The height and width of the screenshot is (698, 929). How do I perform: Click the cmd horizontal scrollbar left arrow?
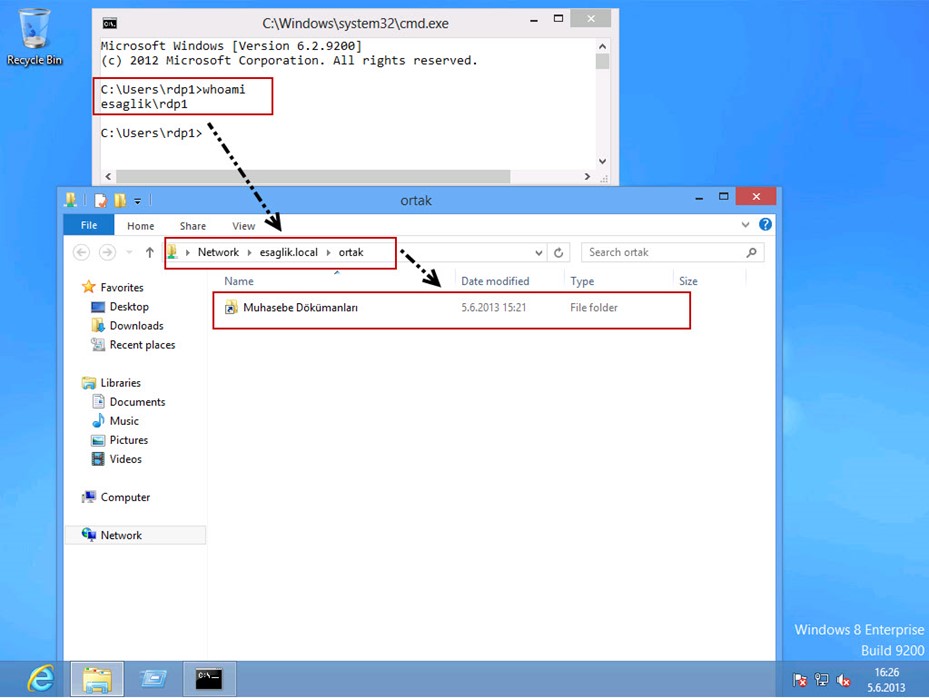(x=108, y=177)
